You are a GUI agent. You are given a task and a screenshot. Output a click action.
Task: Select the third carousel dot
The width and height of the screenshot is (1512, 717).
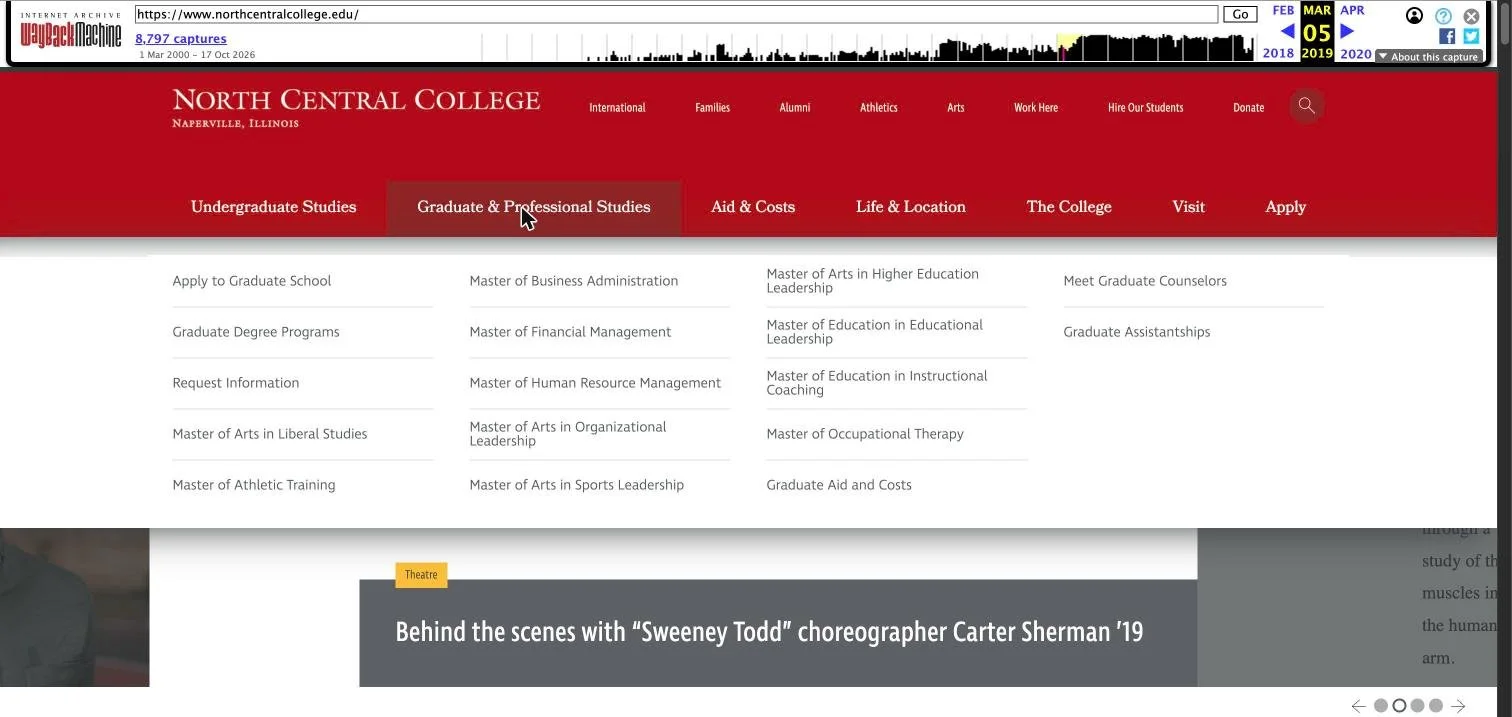(1417, 706)
